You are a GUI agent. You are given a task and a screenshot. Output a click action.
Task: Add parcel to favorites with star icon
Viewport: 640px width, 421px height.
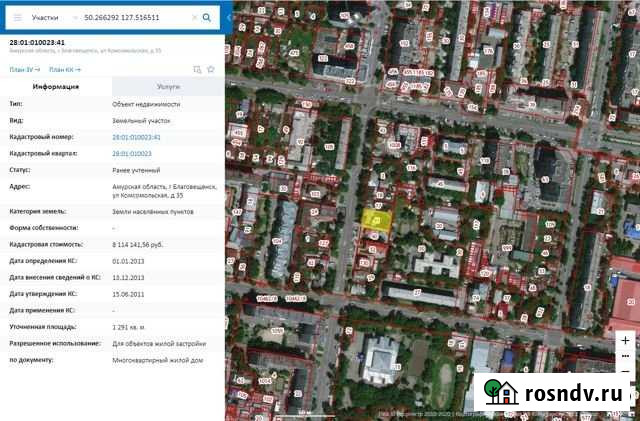211,69
